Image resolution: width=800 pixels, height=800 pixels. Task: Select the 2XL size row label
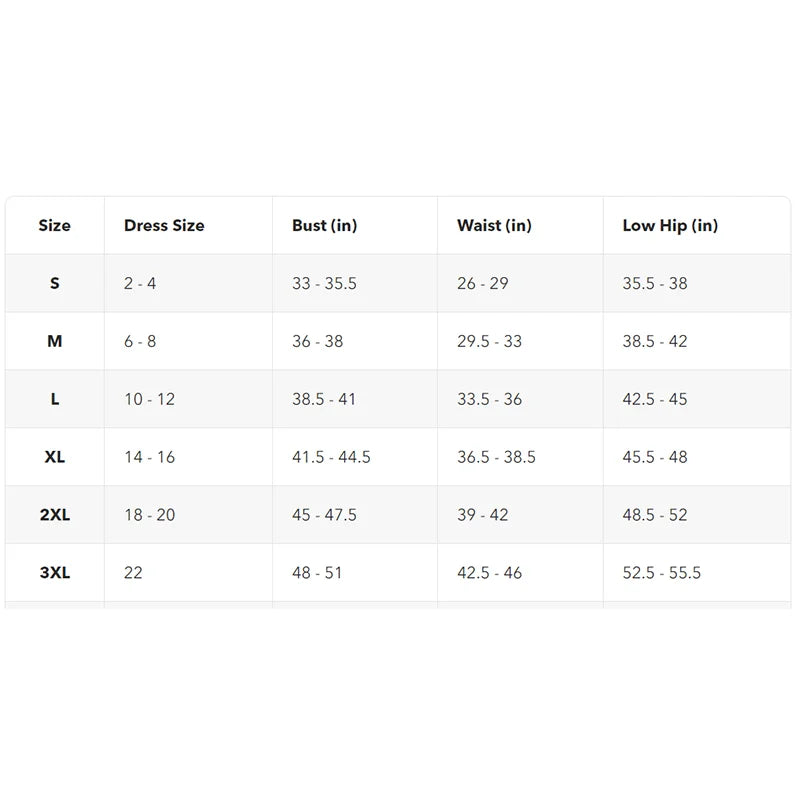(55, 516)
